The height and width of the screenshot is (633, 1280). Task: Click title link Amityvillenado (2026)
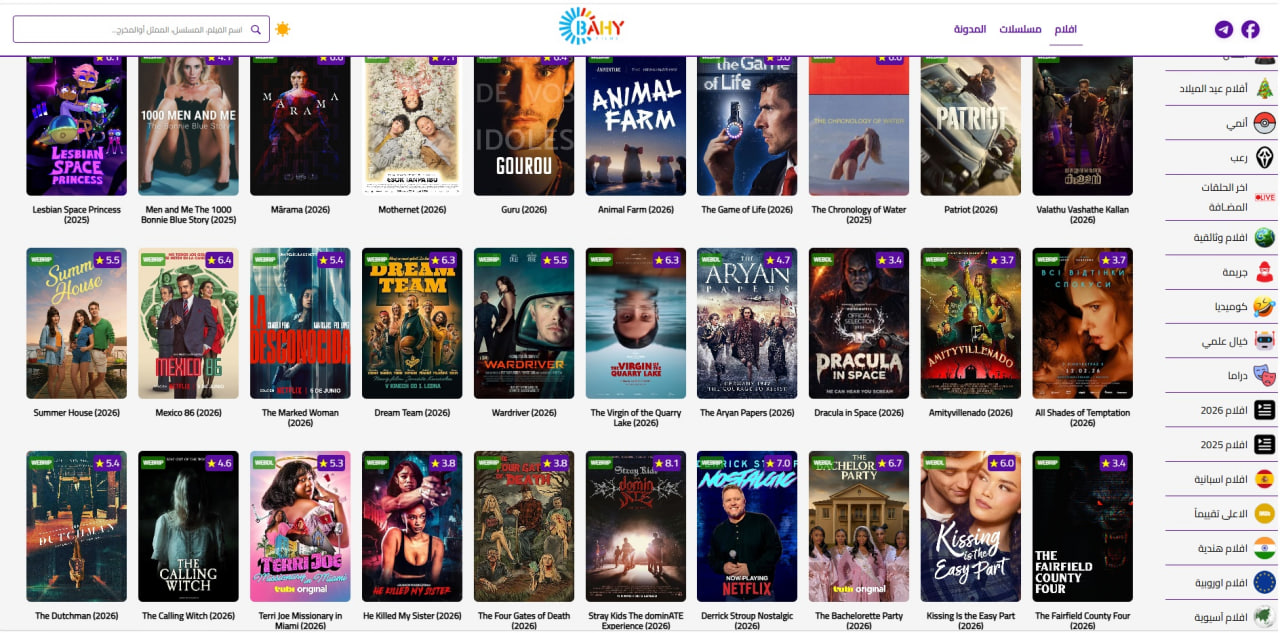(971, 412)
